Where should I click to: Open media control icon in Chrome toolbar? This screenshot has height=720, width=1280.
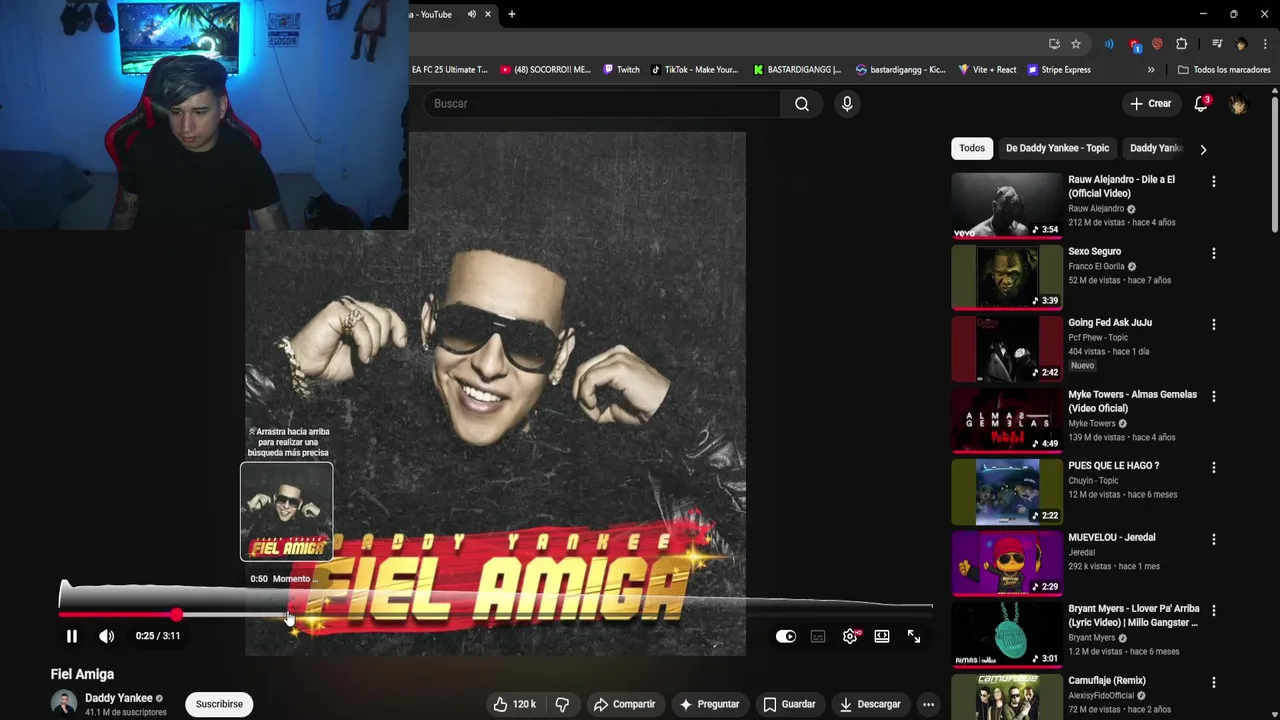click(x=1217, y=44)
